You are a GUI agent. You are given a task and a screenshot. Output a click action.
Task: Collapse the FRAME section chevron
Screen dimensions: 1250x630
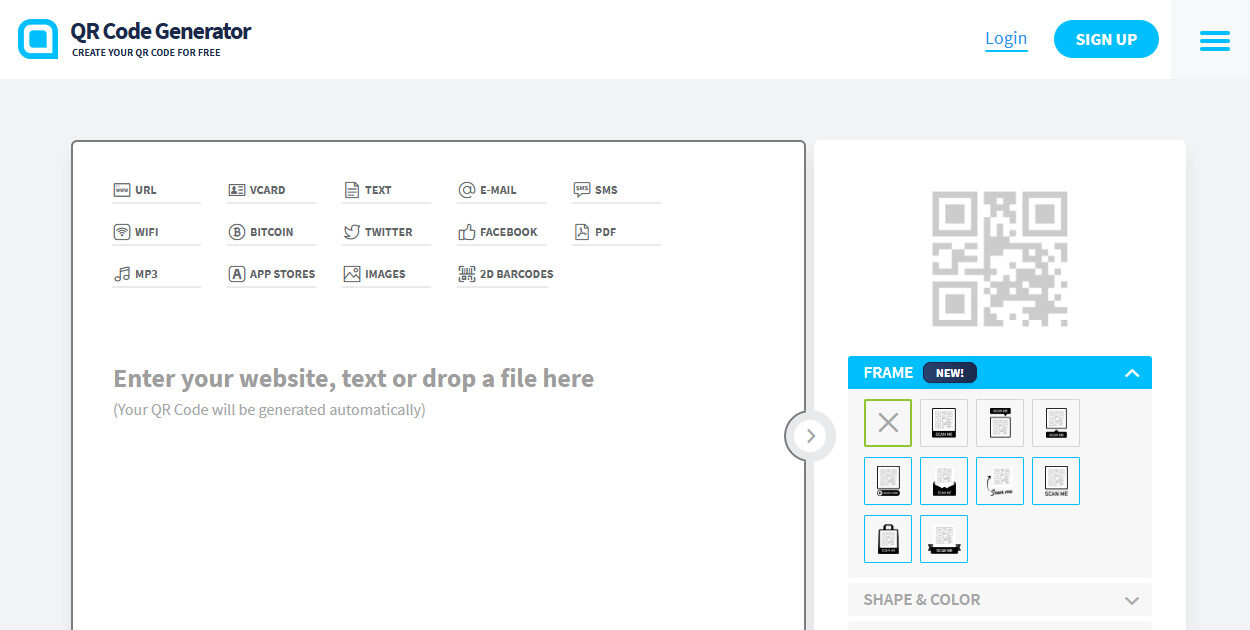(1132, 373)
